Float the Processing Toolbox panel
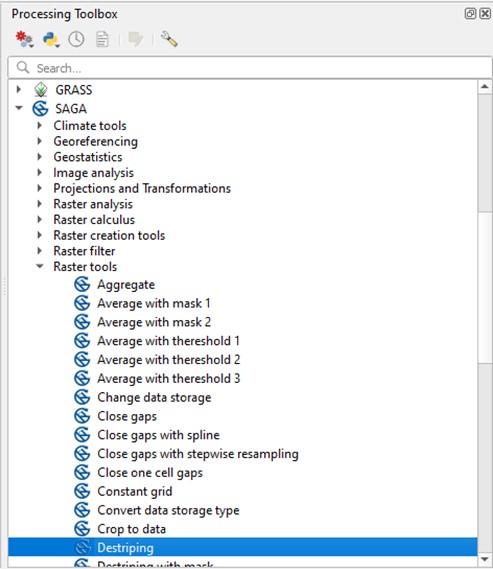Screen dimensions: 493x569 coord(470,14)
